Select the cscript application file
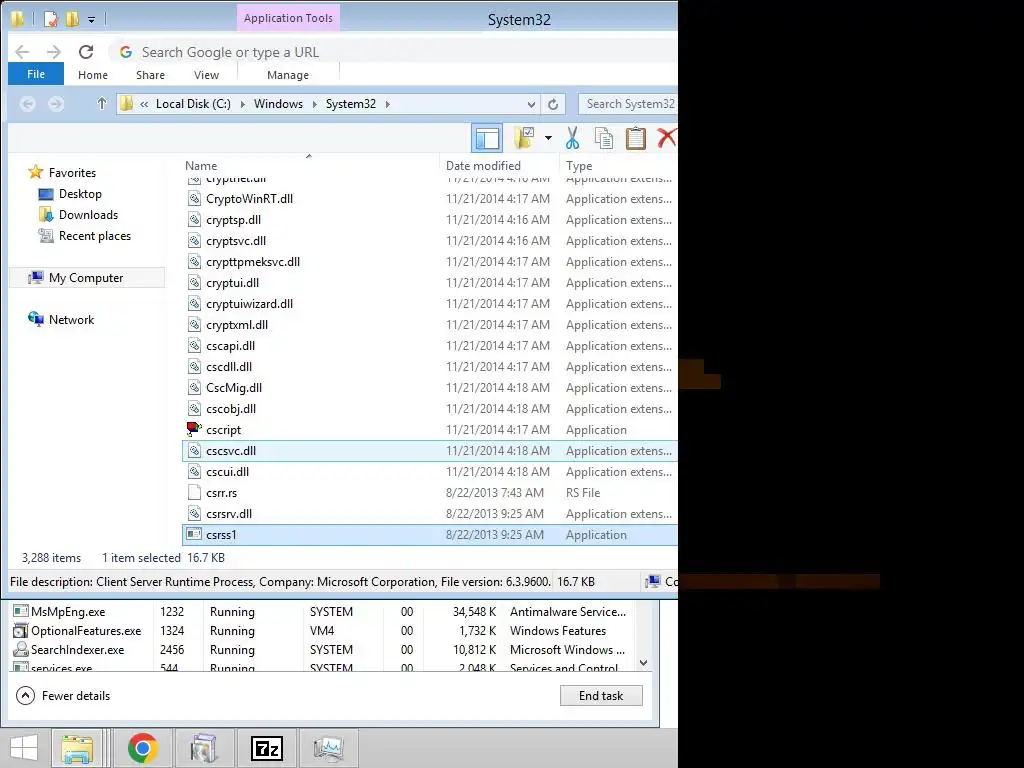This screenshot has height=768, width=1024. coord(430,429)
